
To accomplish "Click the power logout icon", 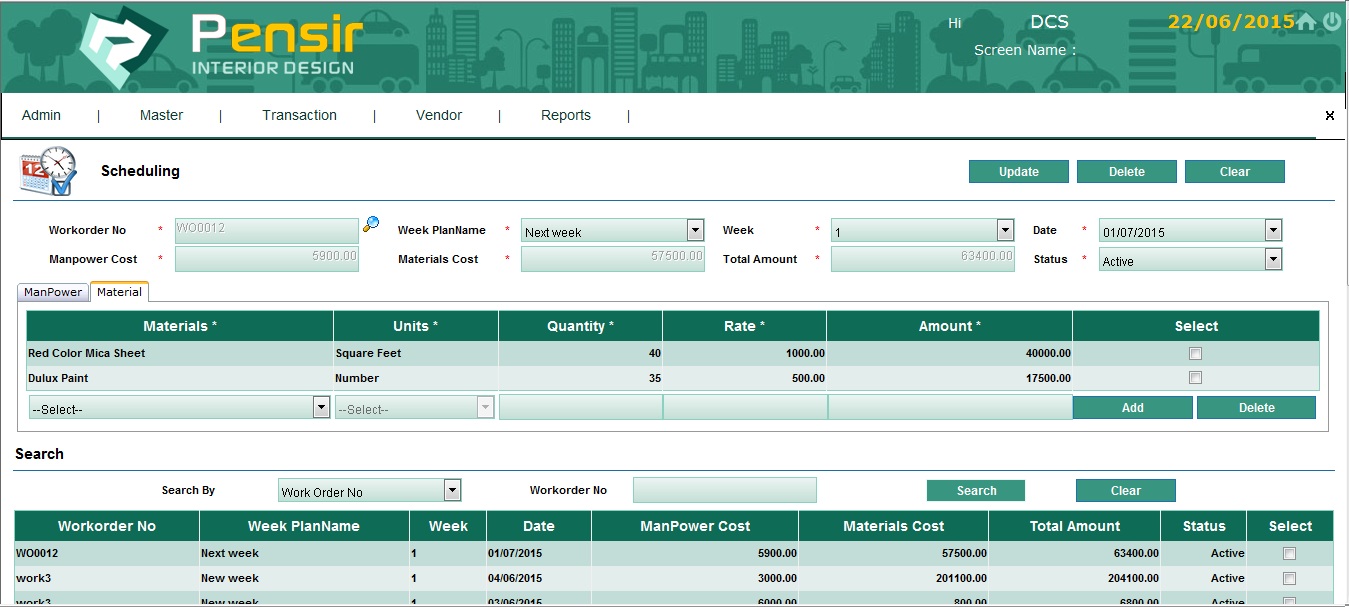I will tap(1332, 22).
